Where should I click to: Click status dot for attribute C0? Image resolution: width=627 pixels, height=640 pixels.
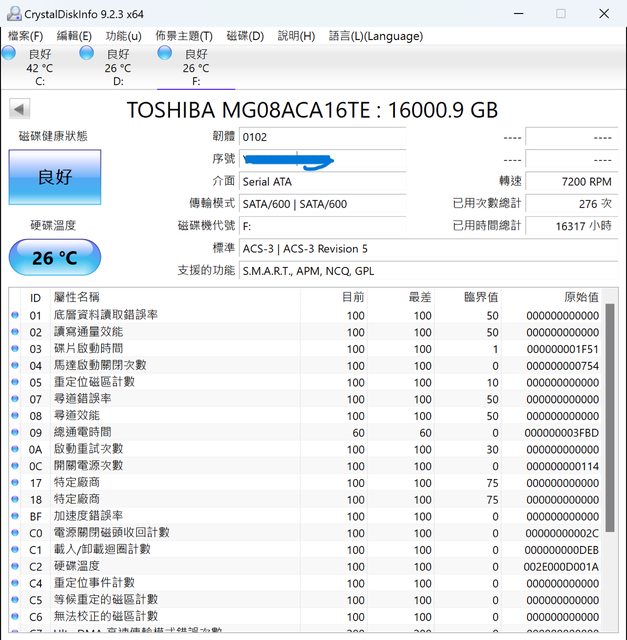15,533
